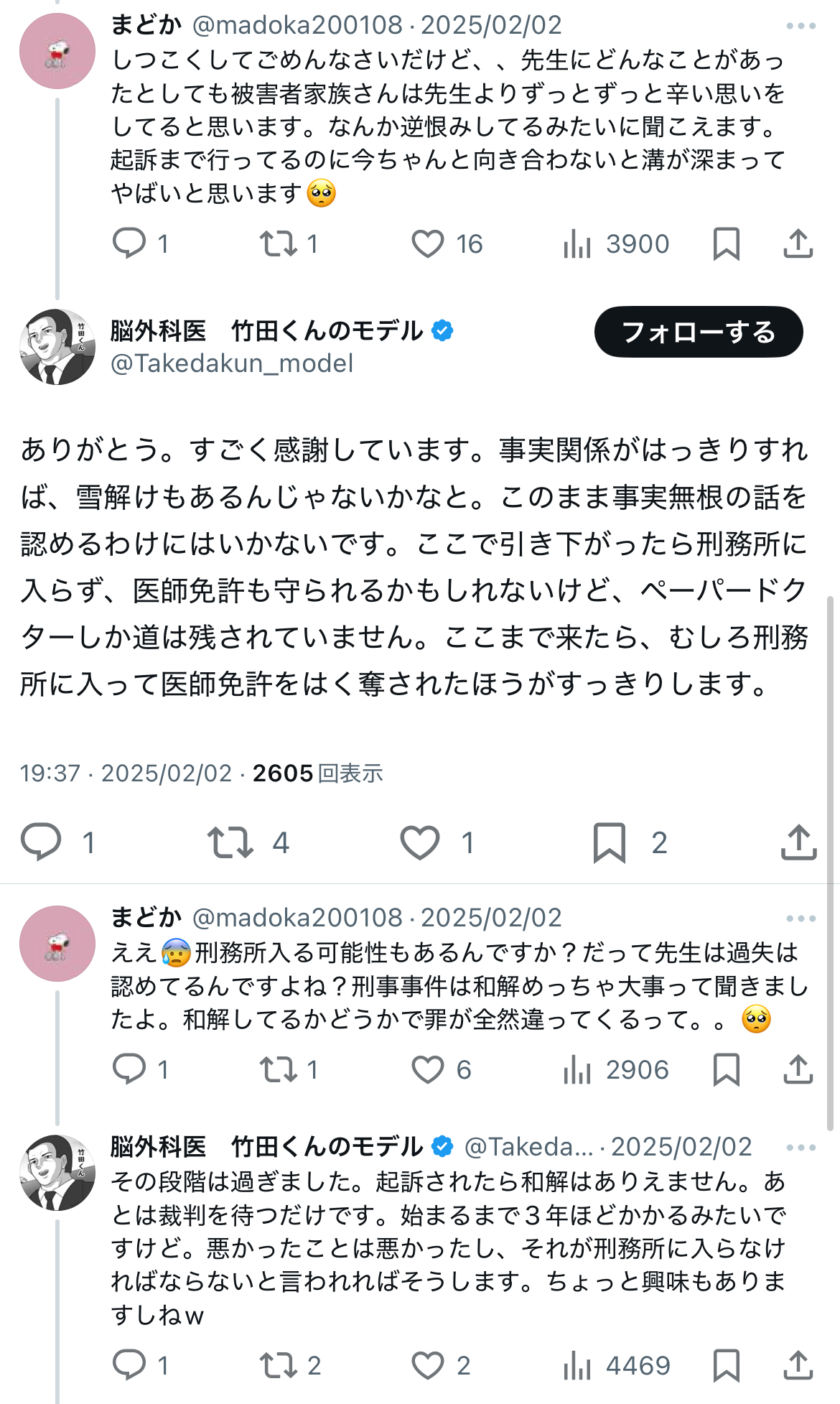
Task: Bookmark the main post with 2 bookmarks
Action: click(610, 842)
